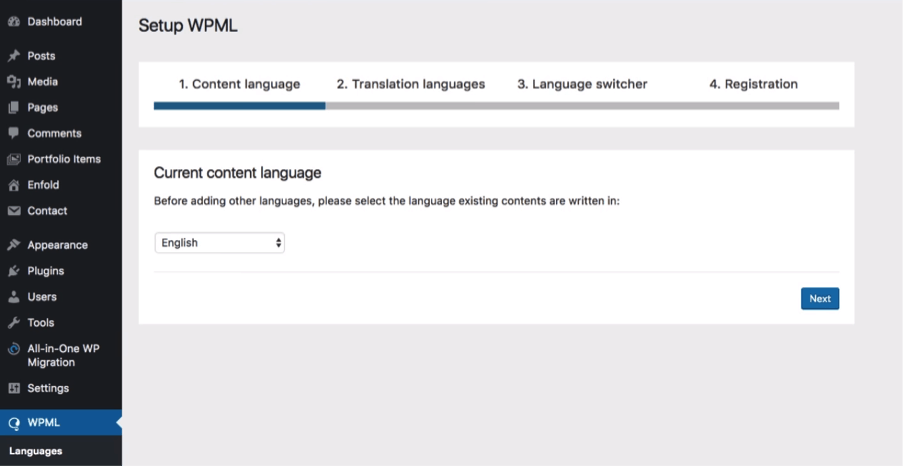The width and height of the screenshot is (903, 466).
Task: Click the Pages icon in sidebar
Action: click(x=14, y=108)
